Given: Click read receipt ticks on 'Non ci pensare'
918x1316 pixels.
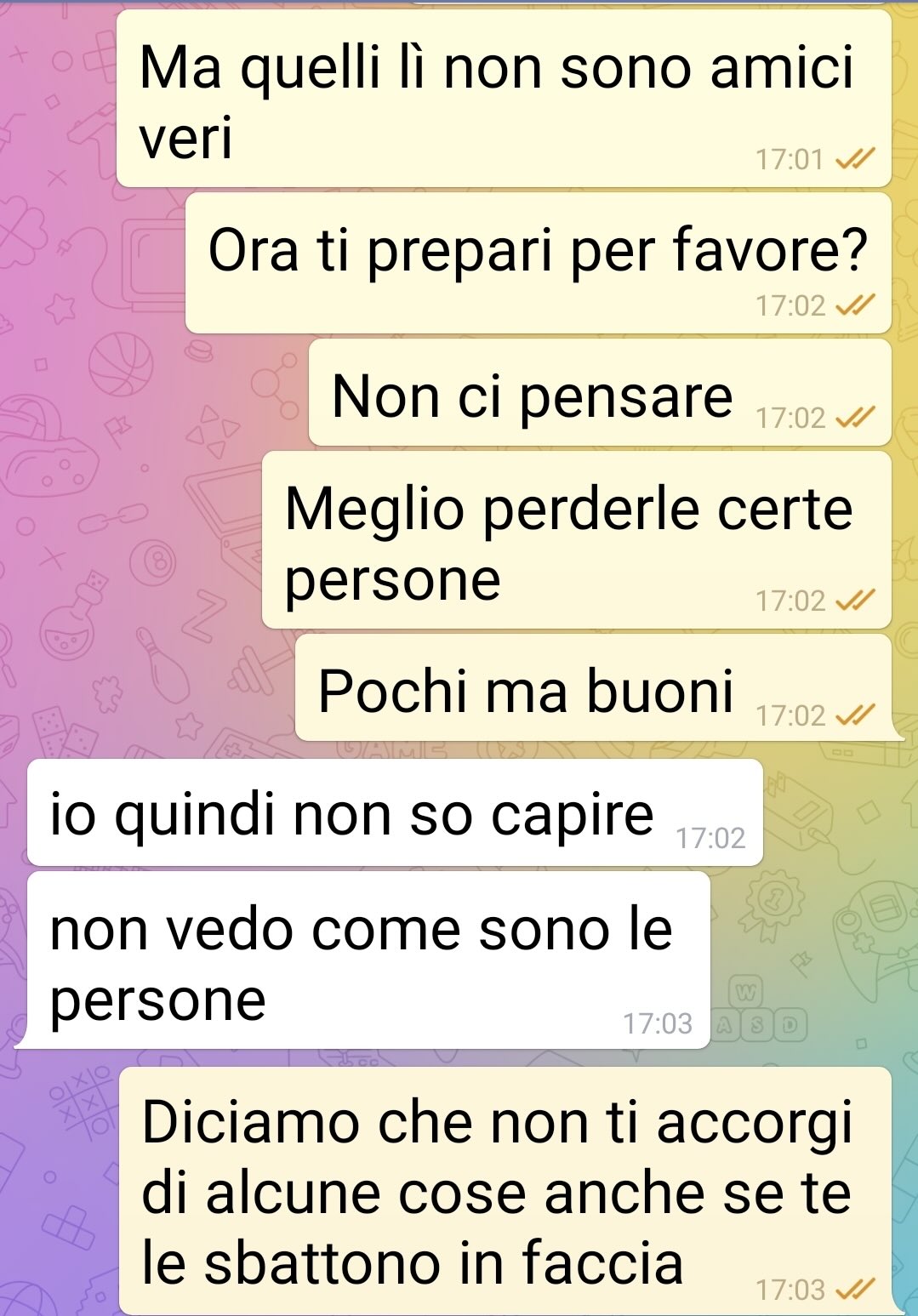Looking at the screenshot, I should (855, 418).
